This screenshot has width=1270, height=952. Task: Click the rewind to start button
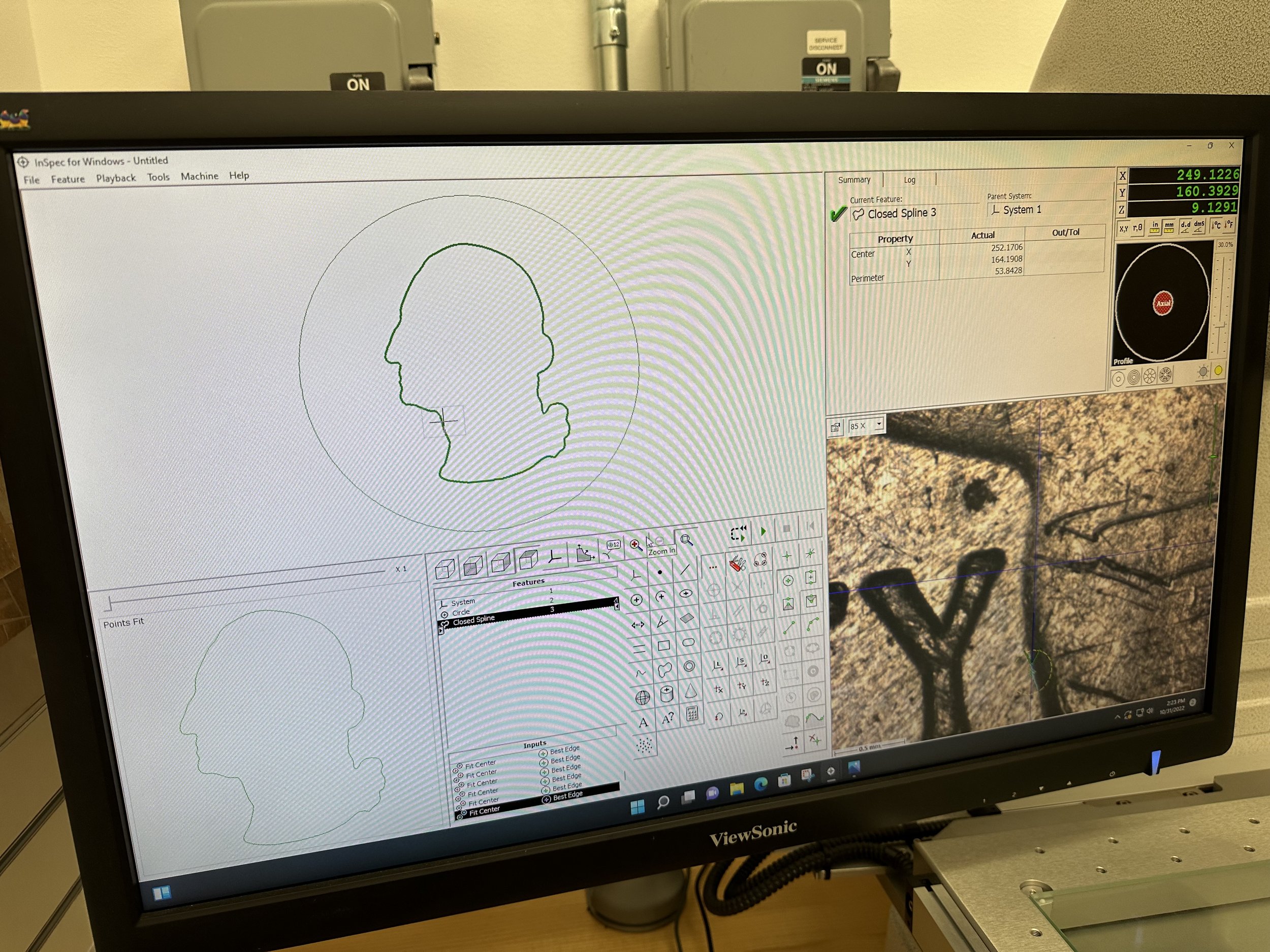click(810, 525)
